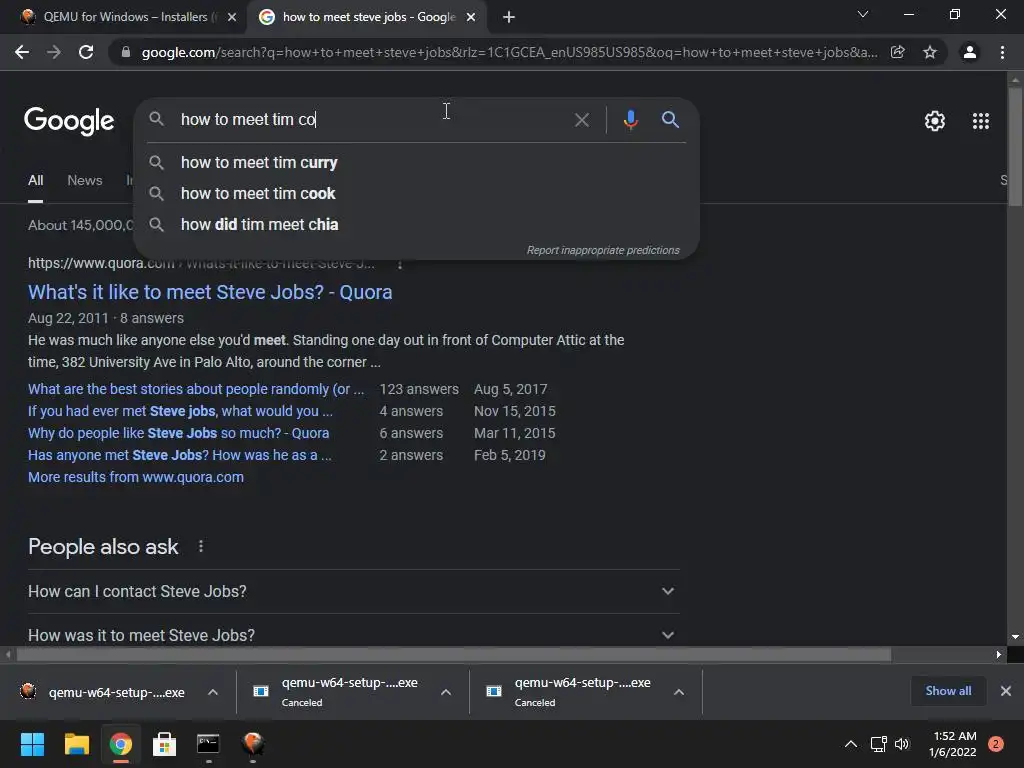Go to Google home via the logo
Image resolution: width=1024 pixels, height=768 pixels.
(69, 121)
